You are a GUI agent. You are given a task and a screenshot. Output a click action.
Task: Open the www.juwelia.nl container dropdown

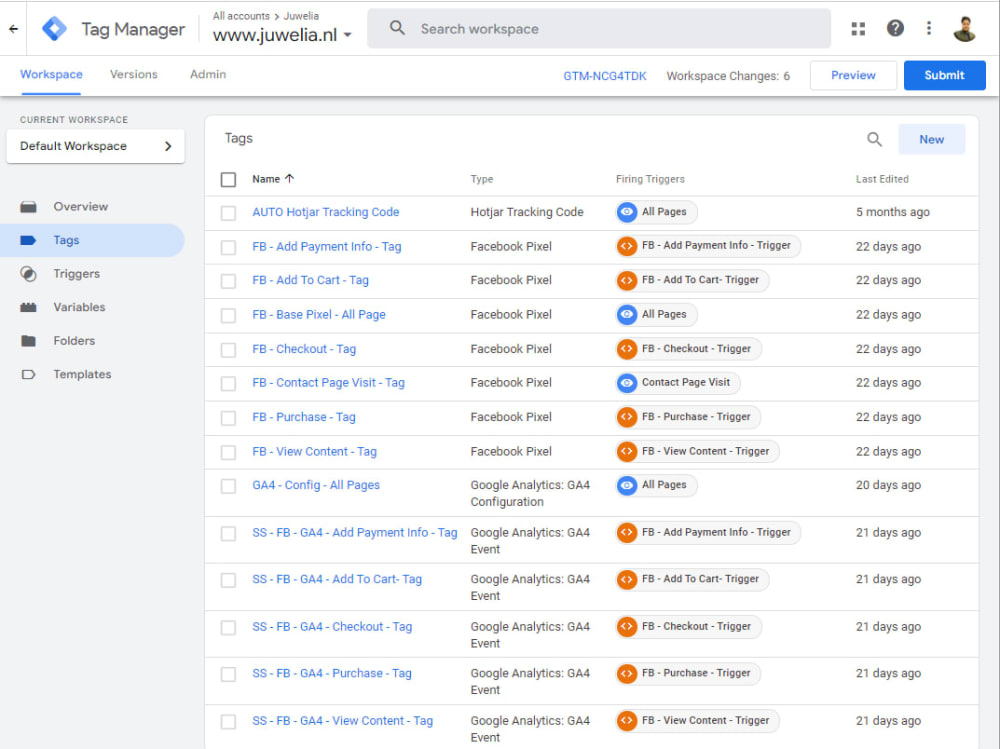click(x=283, y=34)
